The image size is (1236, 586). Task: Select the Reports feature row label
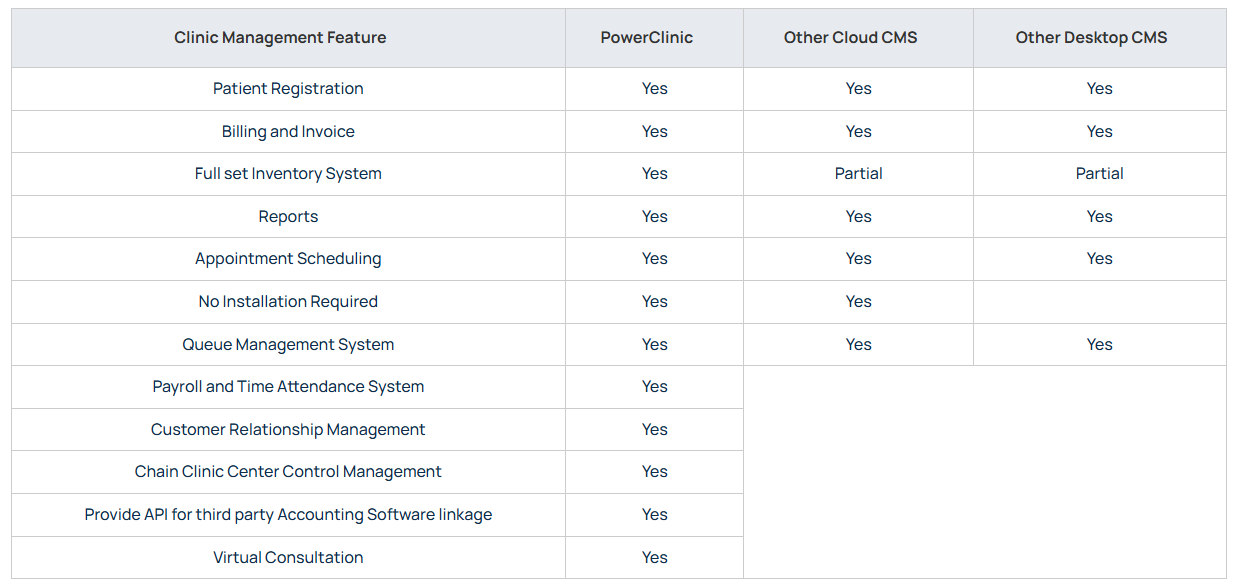click(288, 217)
